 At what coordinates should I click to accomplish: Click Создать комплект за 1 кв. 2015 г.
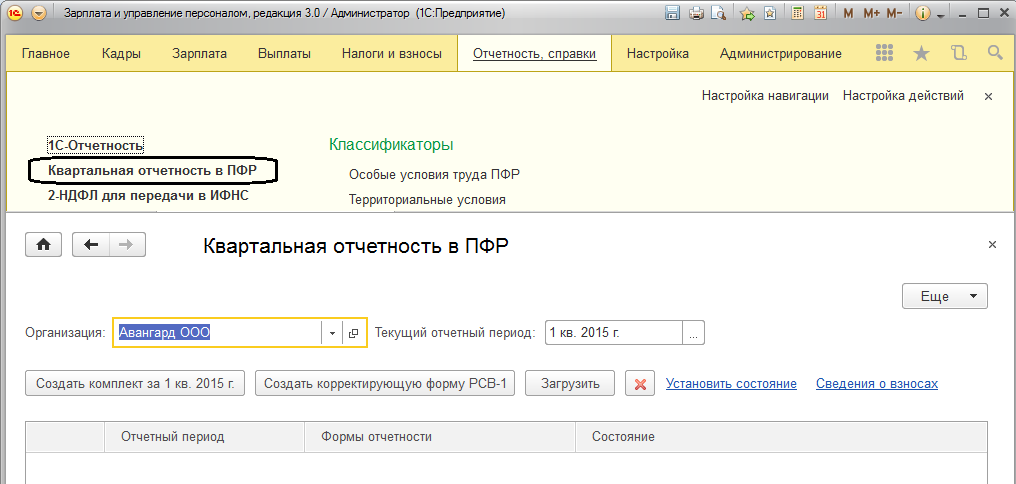pos(135,383)
